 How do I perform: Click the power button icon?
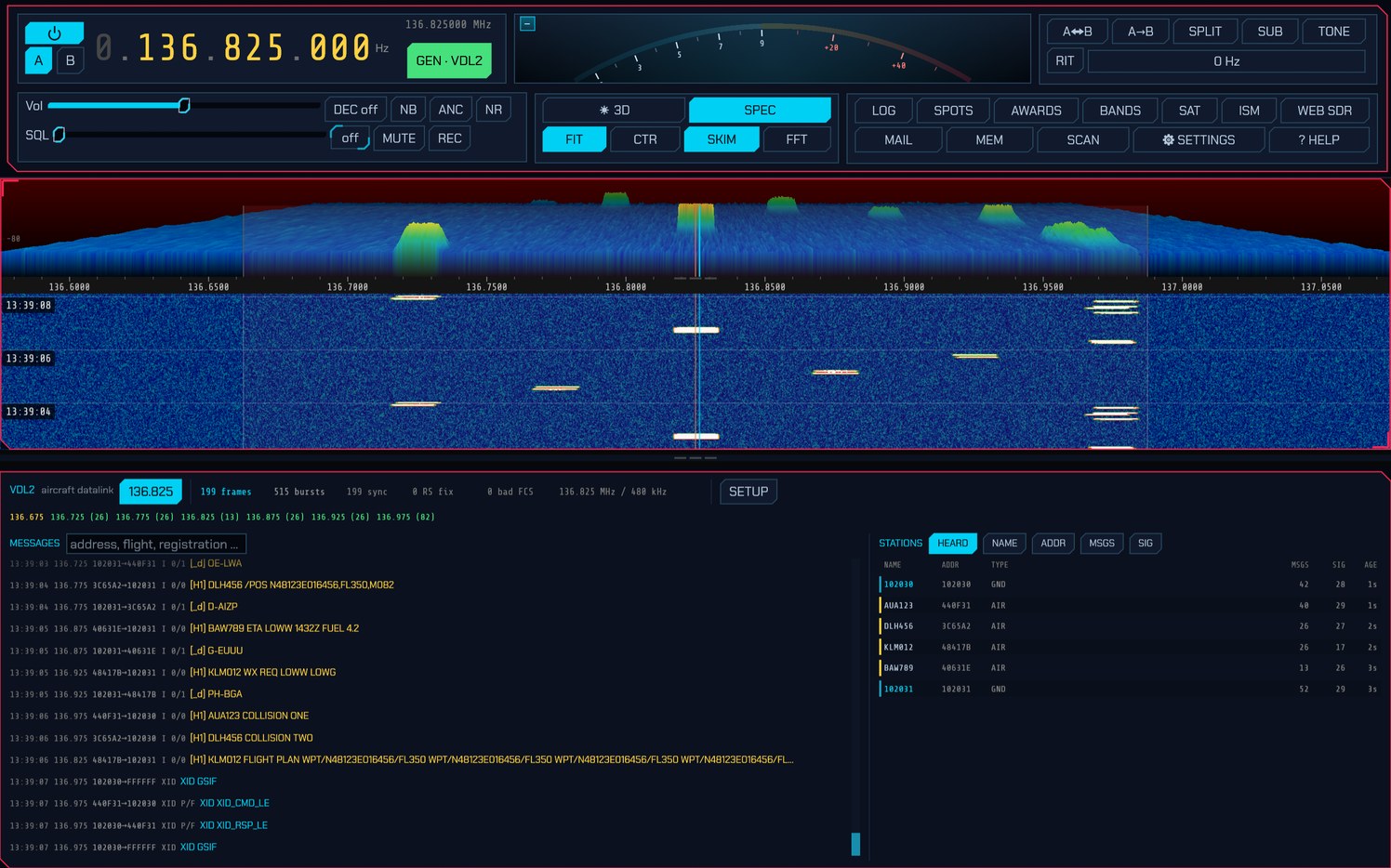click(x=54, y=33)
